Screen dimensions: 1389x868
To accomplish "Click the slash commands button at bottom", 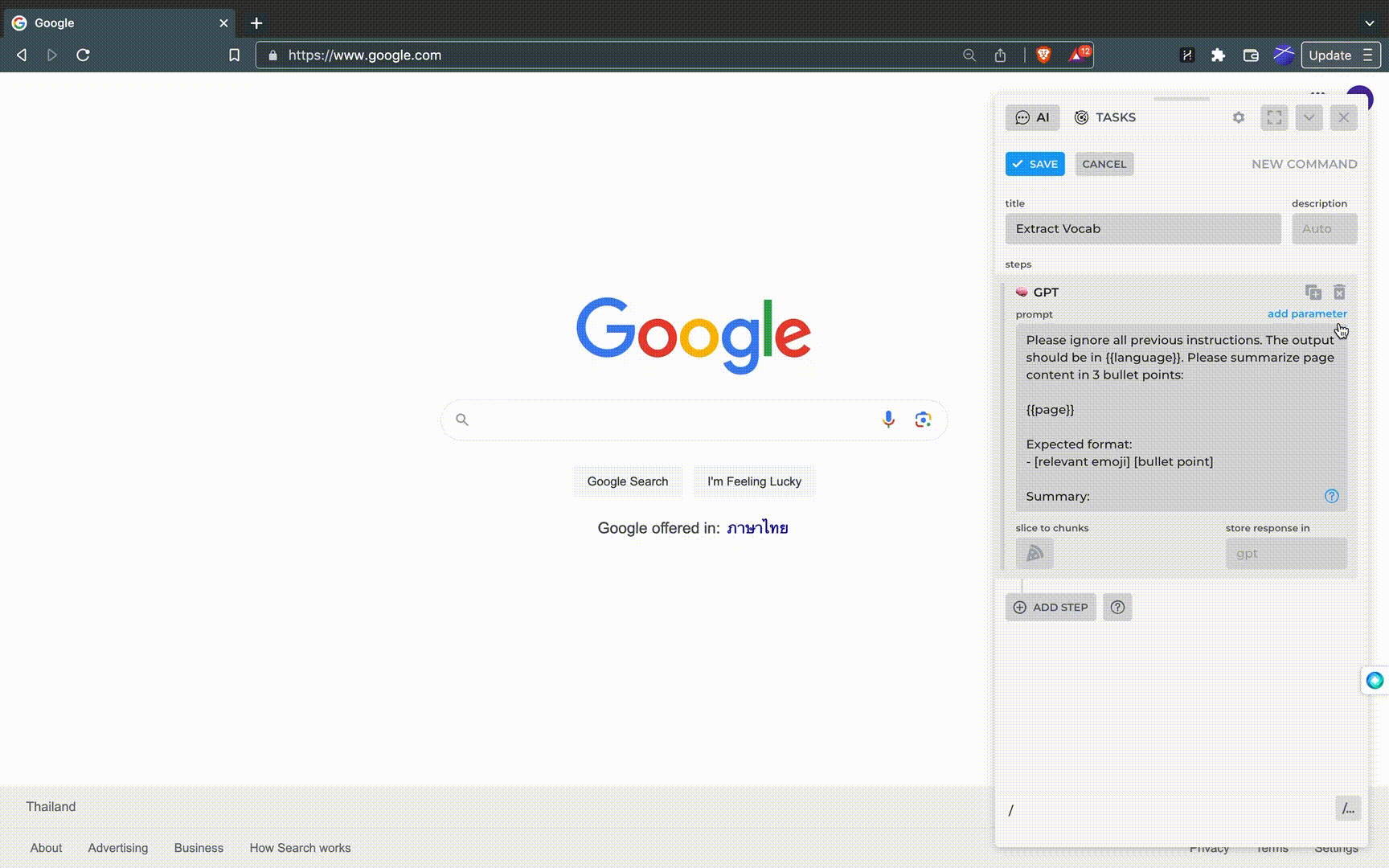I will point(1349,809).
